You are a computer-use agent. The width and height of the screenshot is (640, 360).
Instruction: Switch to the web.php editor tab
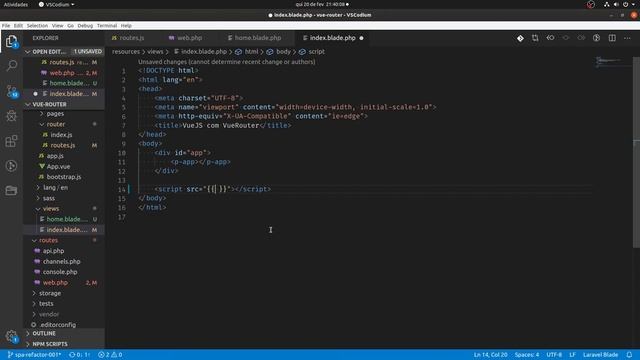point(189,38)
